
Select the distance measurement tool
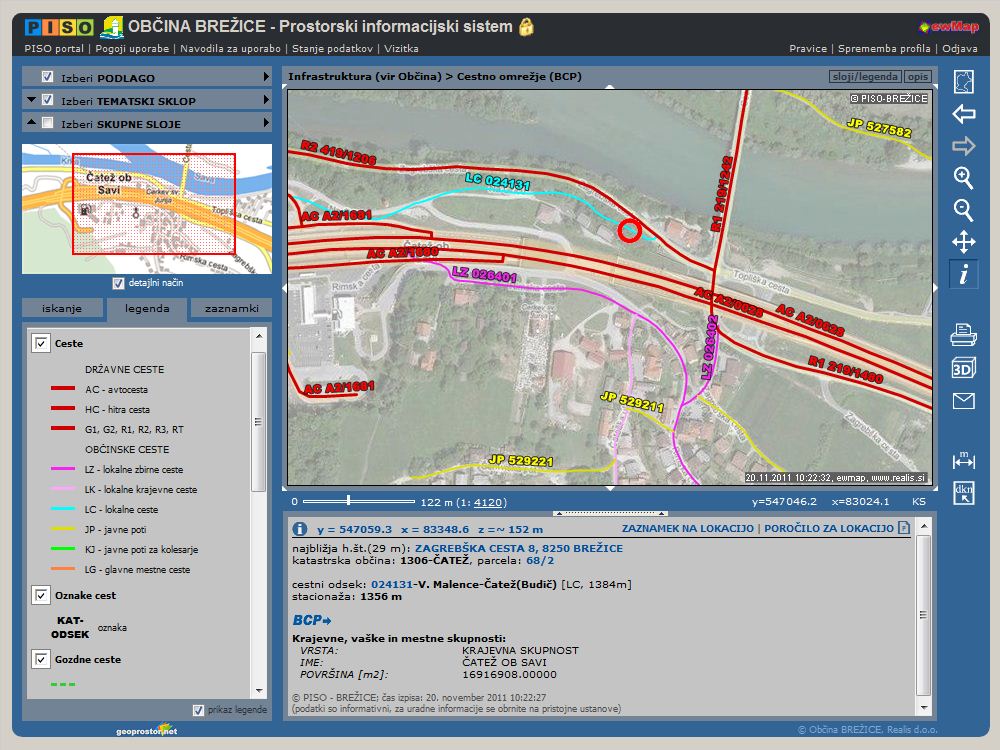tap(963, 459)
